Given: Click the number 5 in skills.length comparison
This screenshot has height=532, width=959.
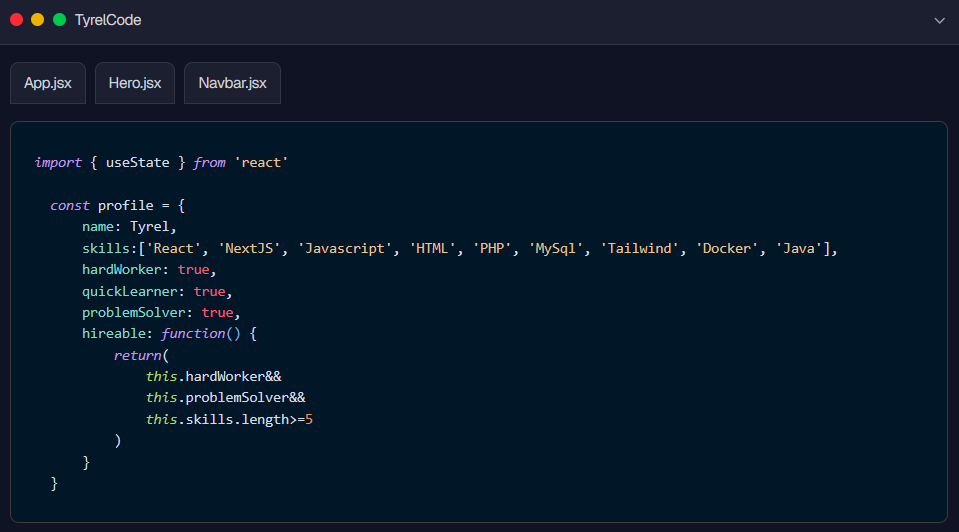Looking at the screenshot, I should pos(309,419).
